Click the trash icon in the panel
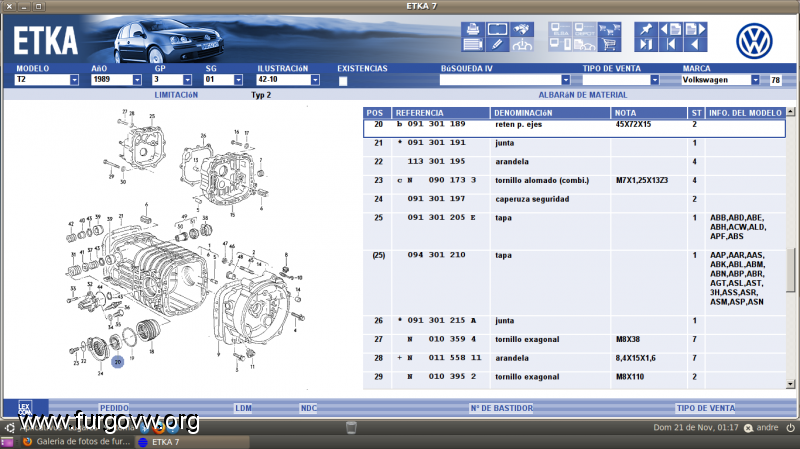The image size is (800, 449). click(x=351, y=428)
